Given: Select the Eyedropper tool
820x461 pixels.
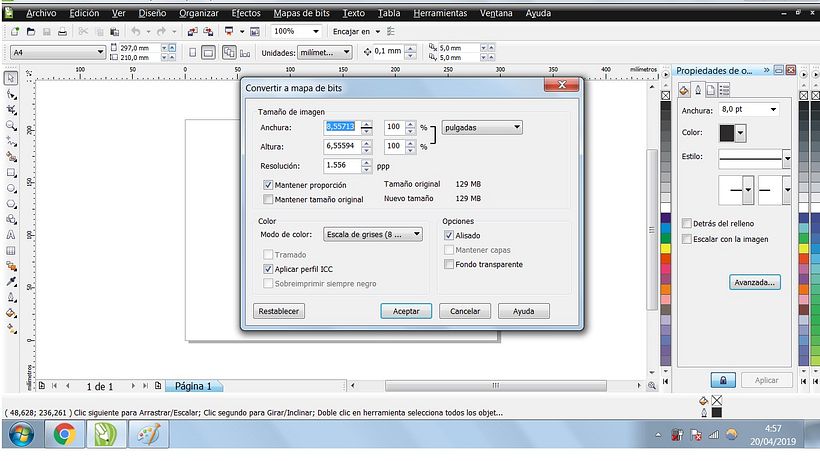Looking at the screenshot, I should pos(10,282).
